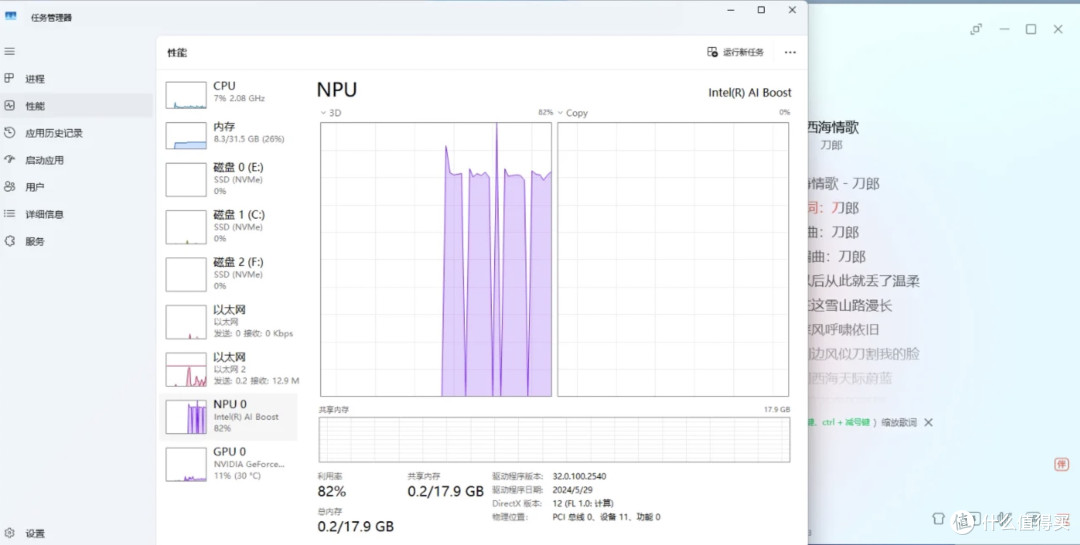Click the NPU heading text
This screenshot has height=545, width=1080.
(337, 90)
